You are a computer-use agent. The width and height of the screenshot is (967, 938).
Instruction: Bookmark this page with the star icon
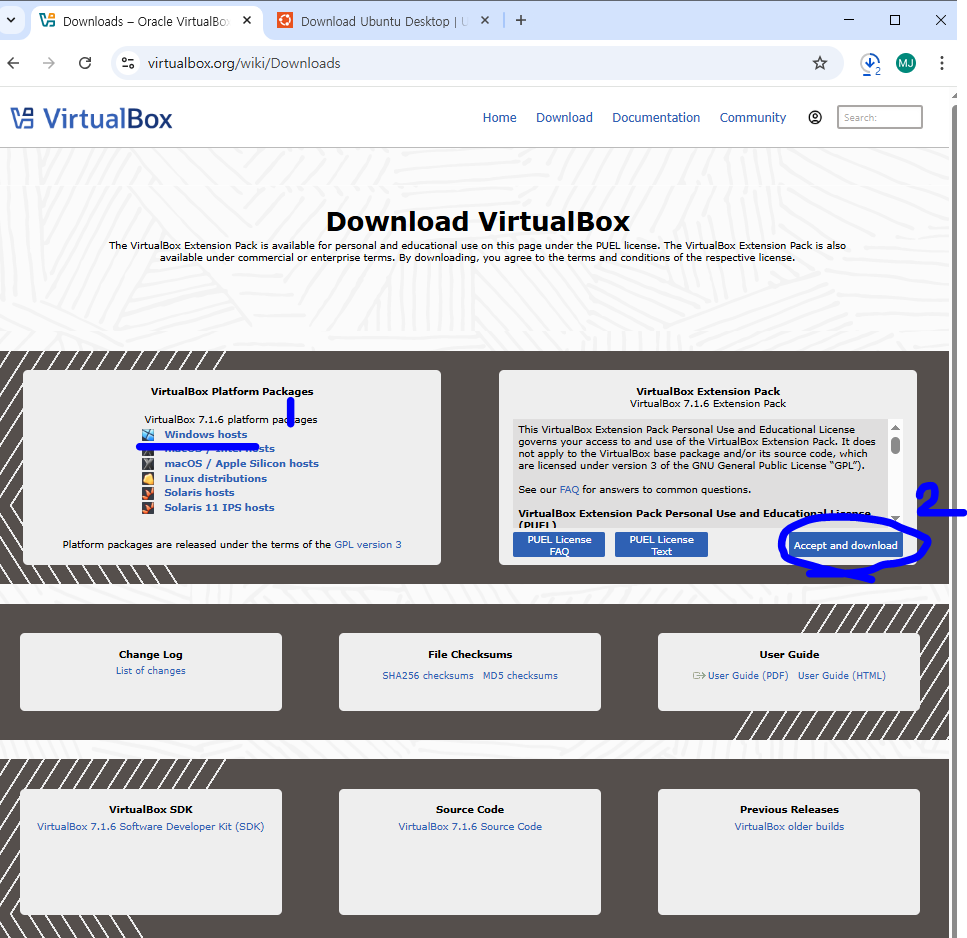[x=820, y=63]
